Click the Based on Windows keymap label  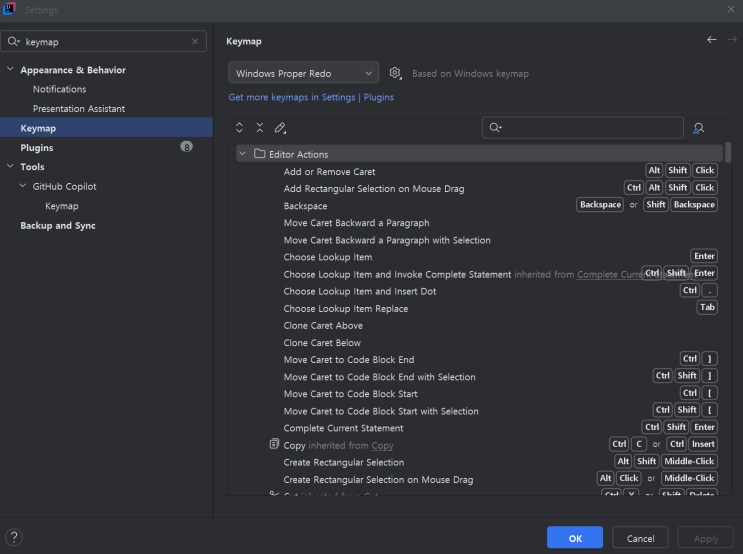(x=470, y=73)
